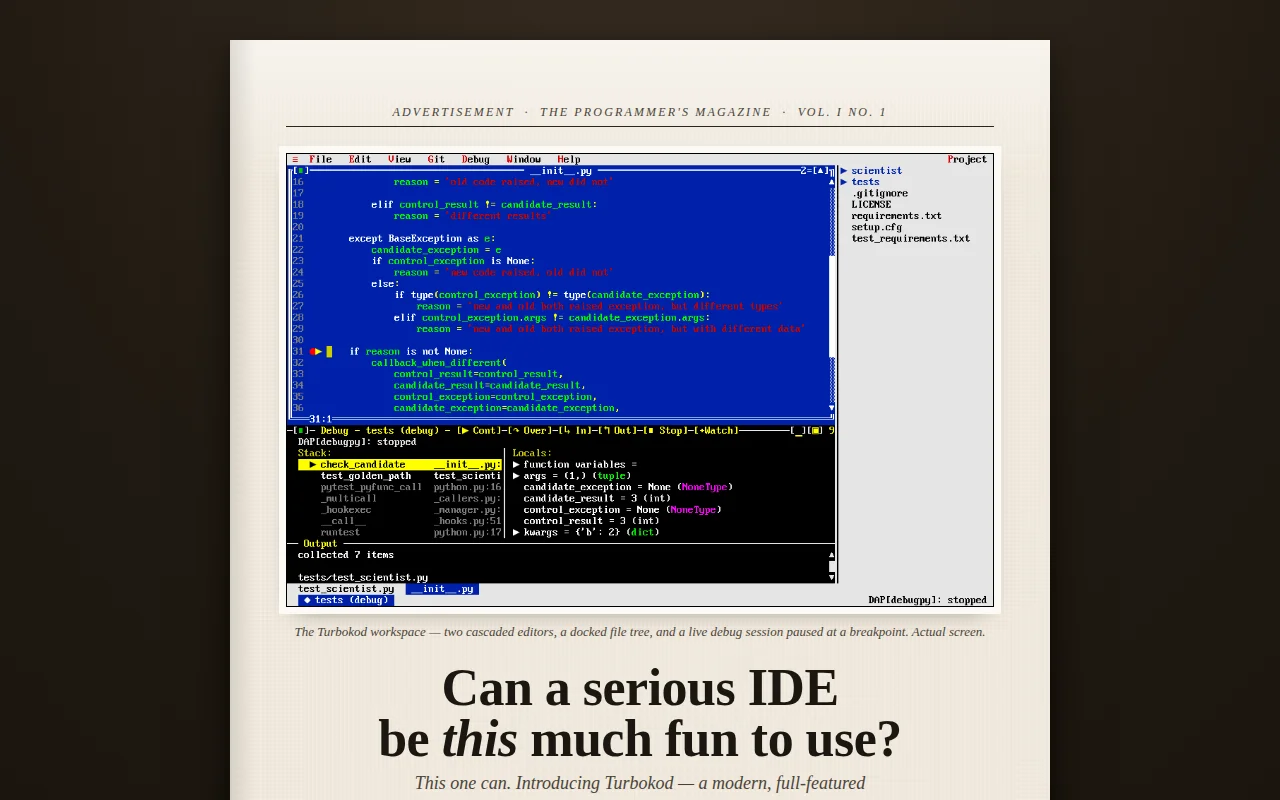
Task: Click control_result = 3 in Locals
Action: 591,521
